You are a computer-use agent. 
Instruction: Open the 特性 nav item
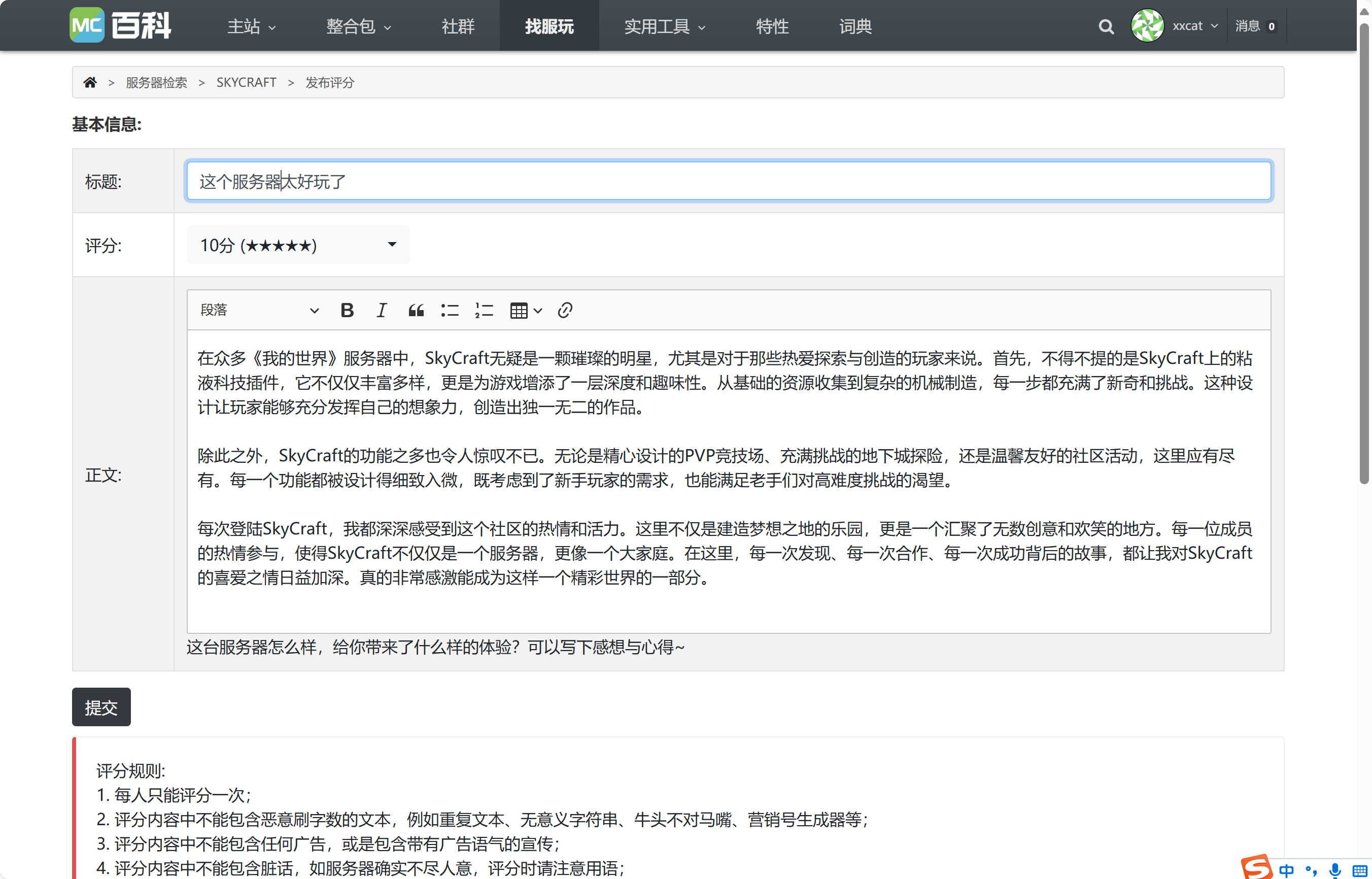772,26
